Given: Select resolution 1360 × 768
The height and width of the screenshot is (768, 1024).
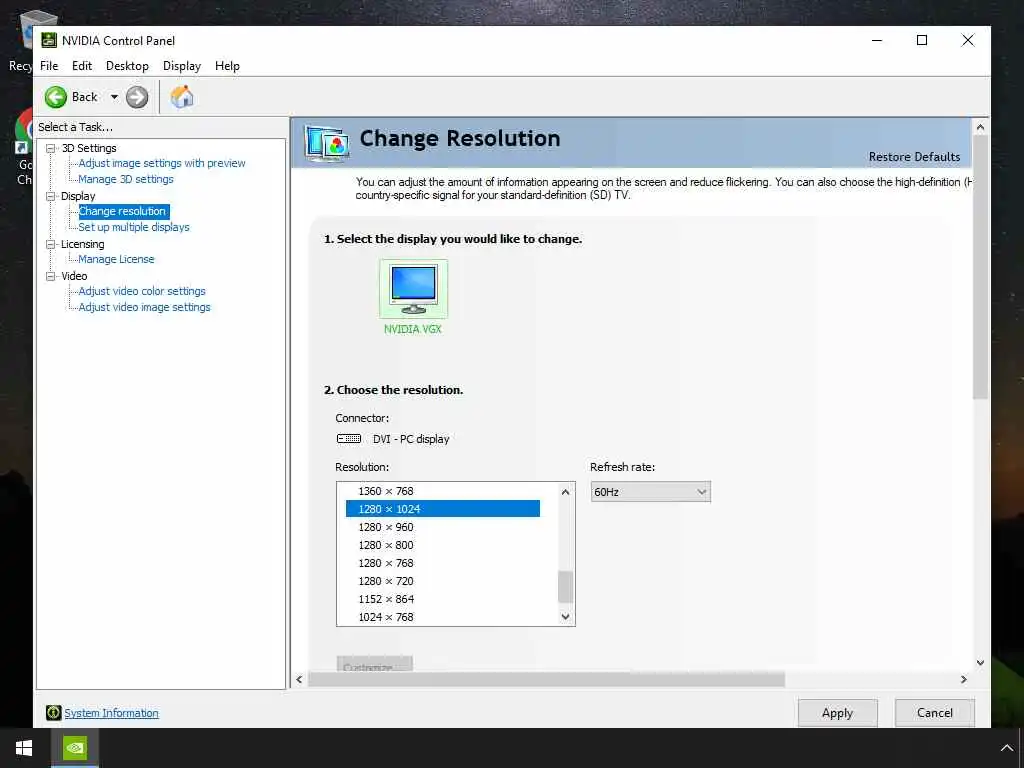Looking at the screenshot, I should 443,491.
